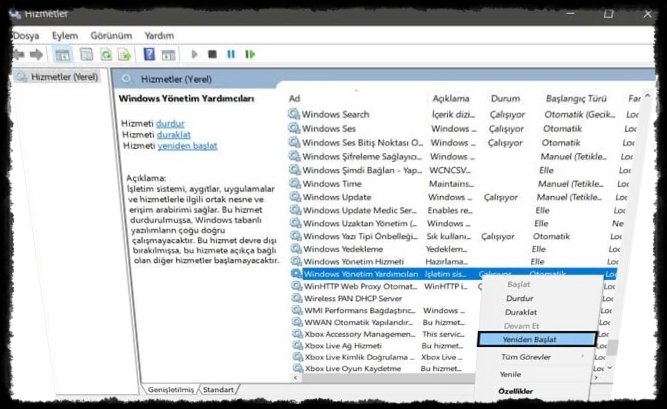
Task: Choose Yenile in the context menu
Action: coord(510,374)
